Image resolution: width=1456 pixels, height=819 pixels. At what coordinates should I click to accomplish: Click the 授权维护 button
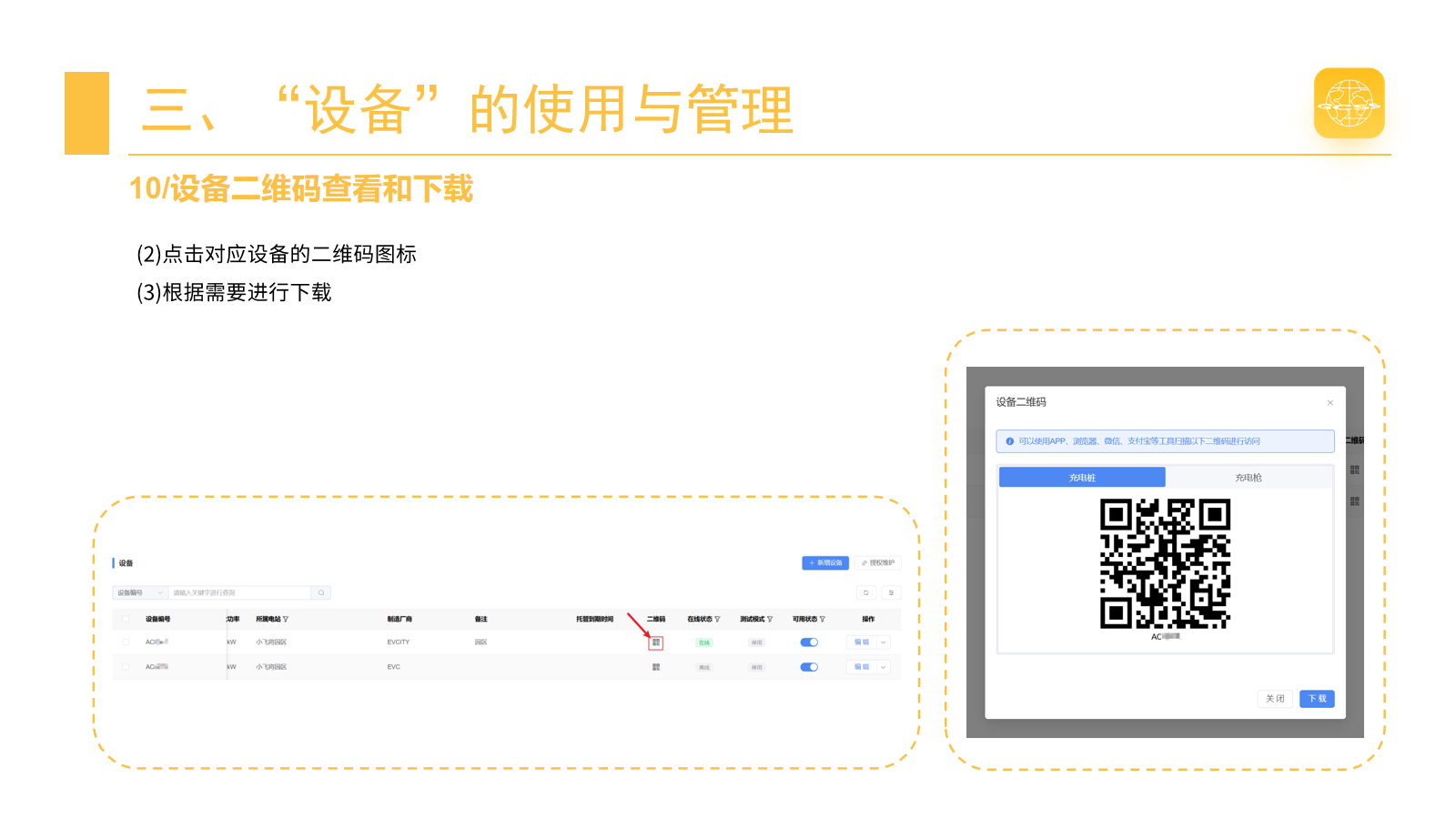click(x=878, y=563)
